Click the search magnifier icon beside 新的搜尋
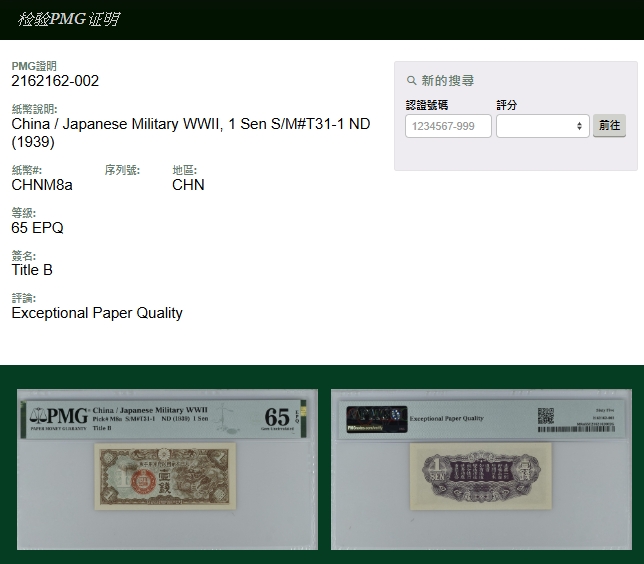The image size is (644, 564). 411,81
